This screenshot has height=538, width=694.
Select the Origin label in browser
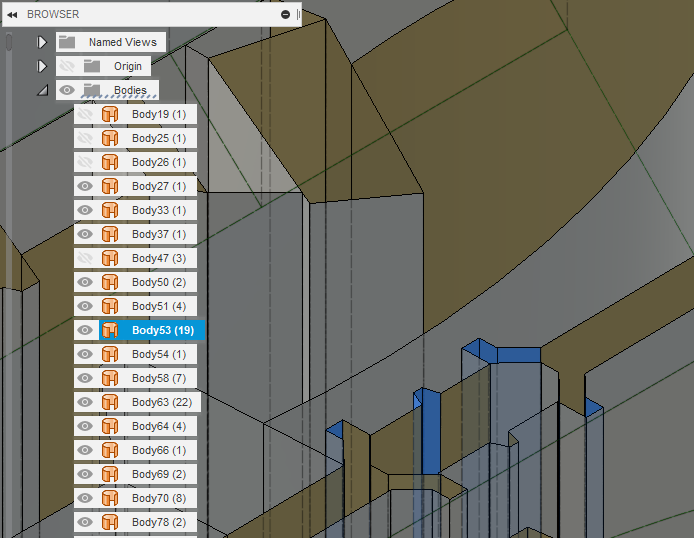[128, 66]
